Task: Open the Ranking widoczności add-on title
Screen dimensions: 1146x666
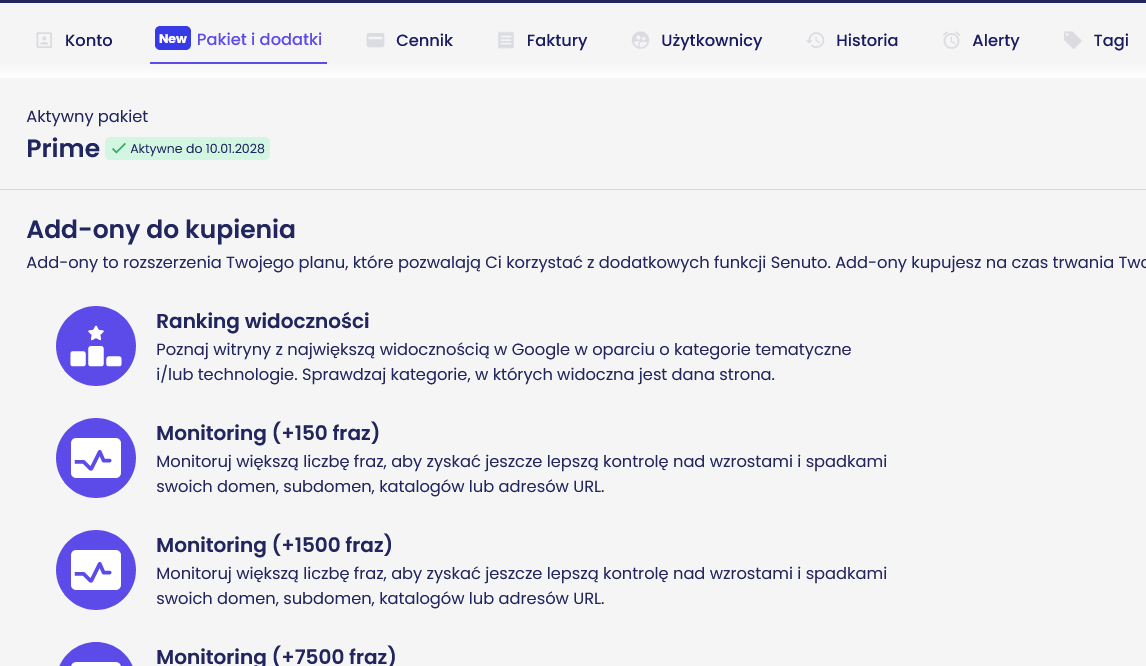Action: coord(262,321)
